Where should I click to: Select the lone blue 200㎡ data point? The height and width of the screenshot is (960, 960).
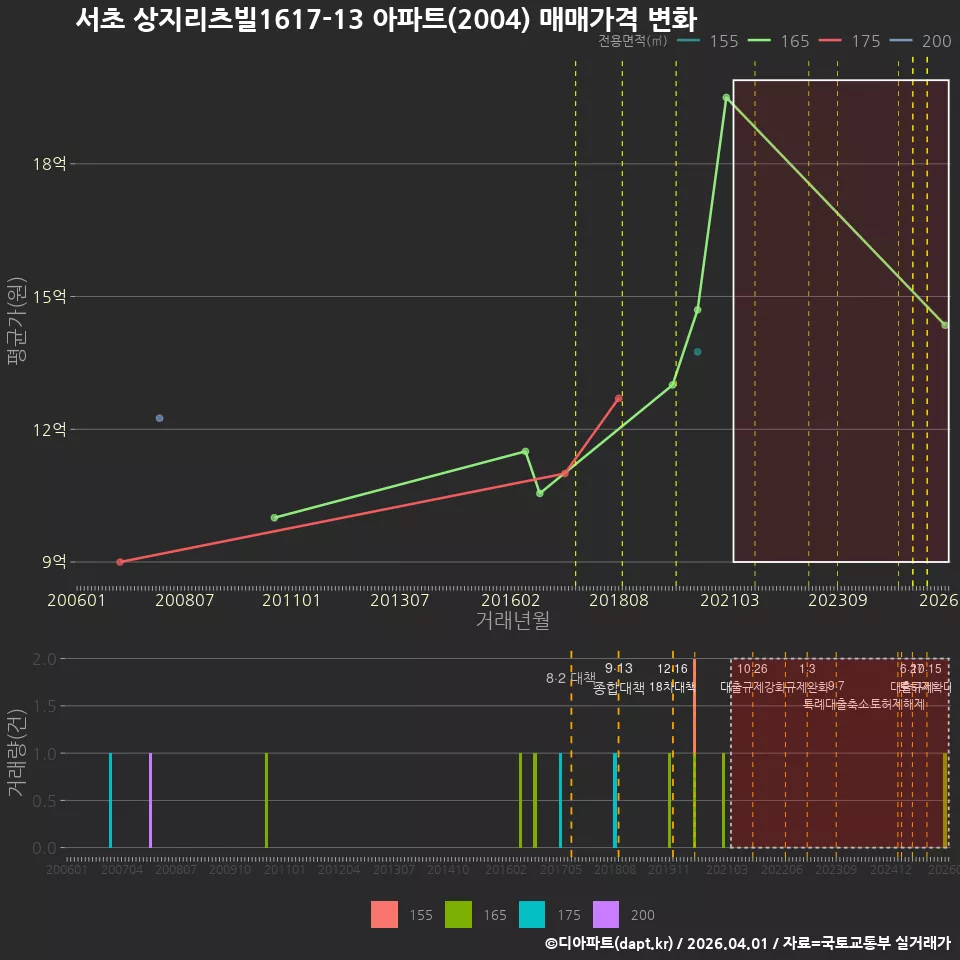pyautogui.click(x=160, y=418)
